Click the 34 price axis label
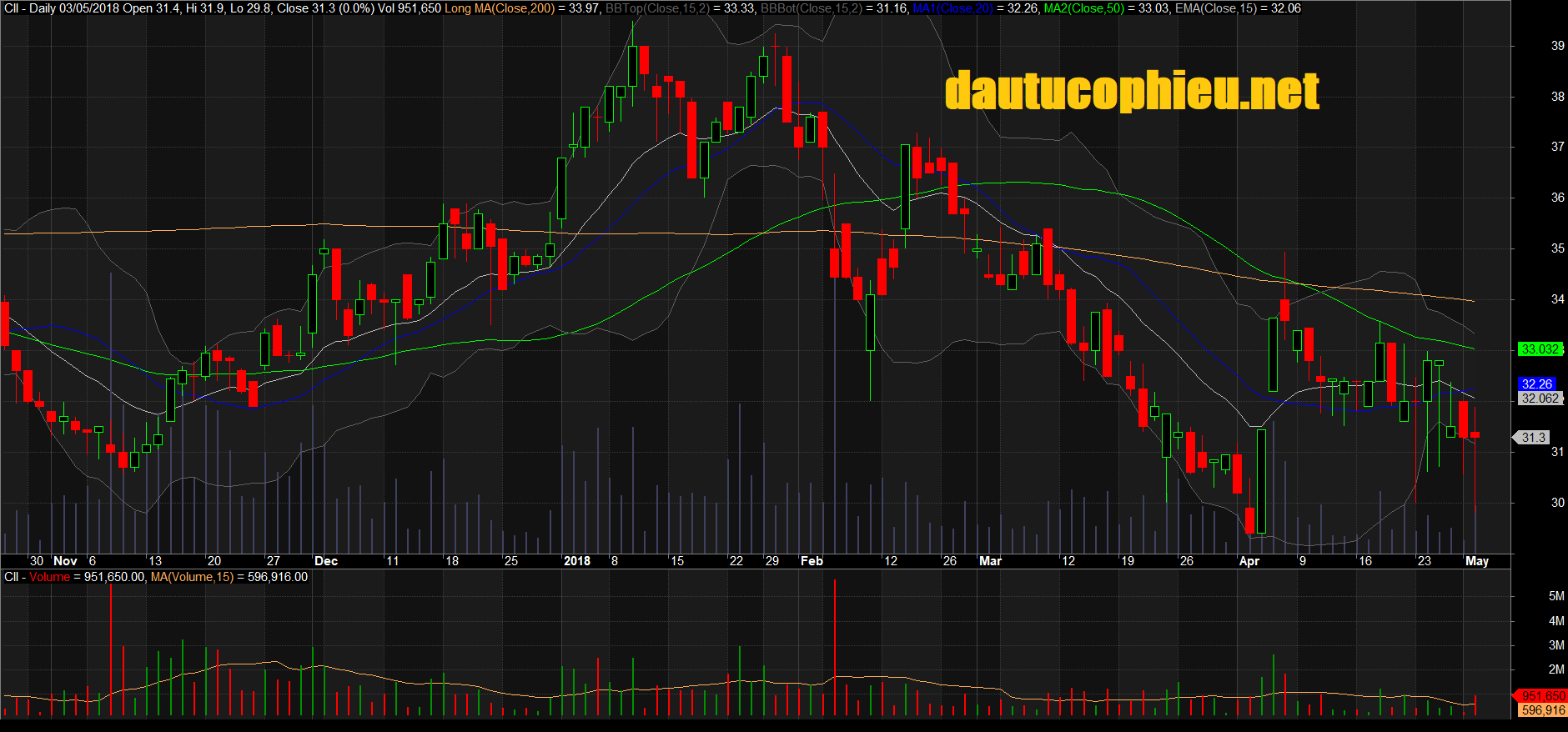1568x732 pixels. [1558, 299]
